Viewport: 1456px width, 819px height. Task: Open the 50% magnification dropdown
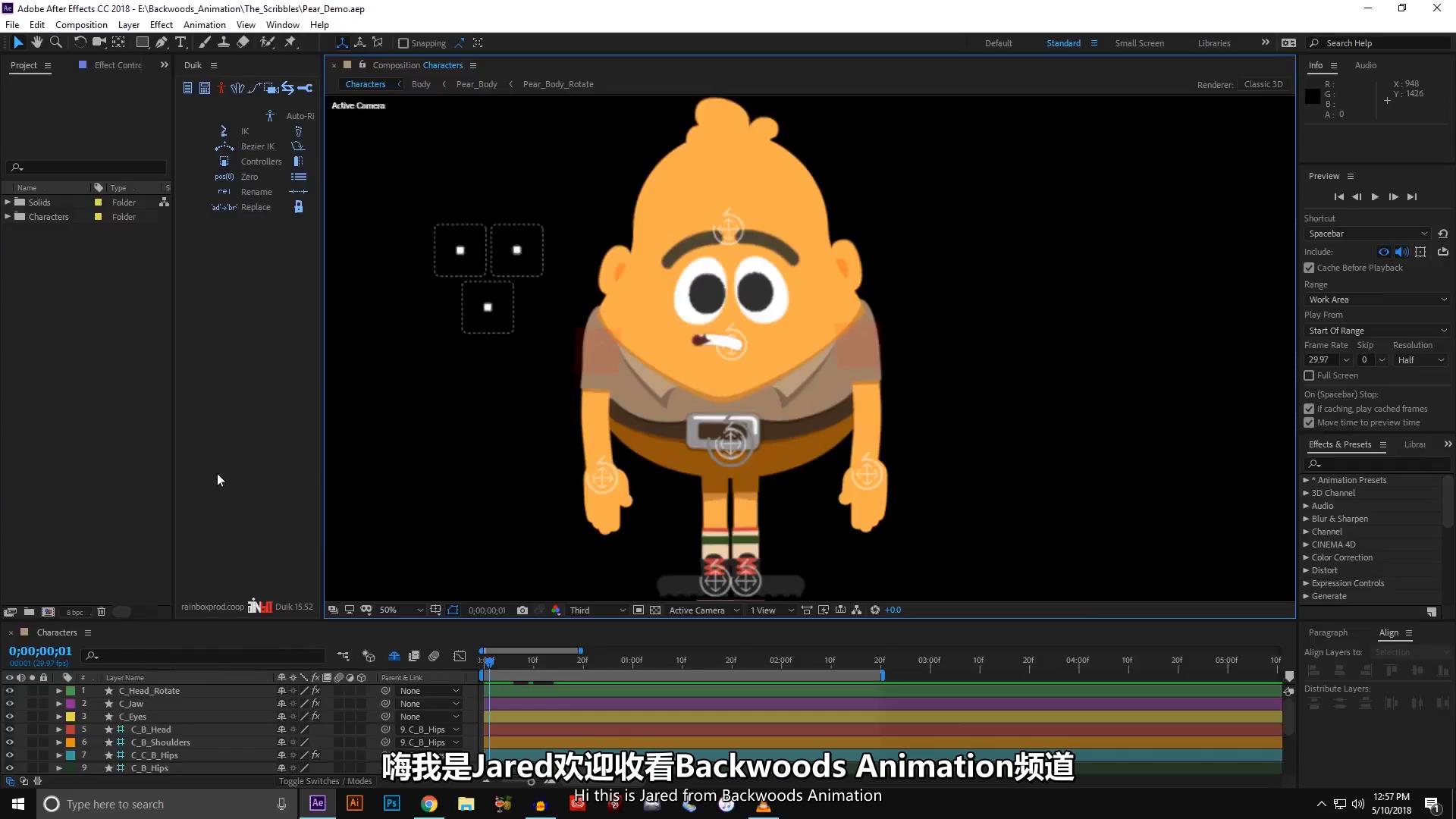tap(401, 610)
